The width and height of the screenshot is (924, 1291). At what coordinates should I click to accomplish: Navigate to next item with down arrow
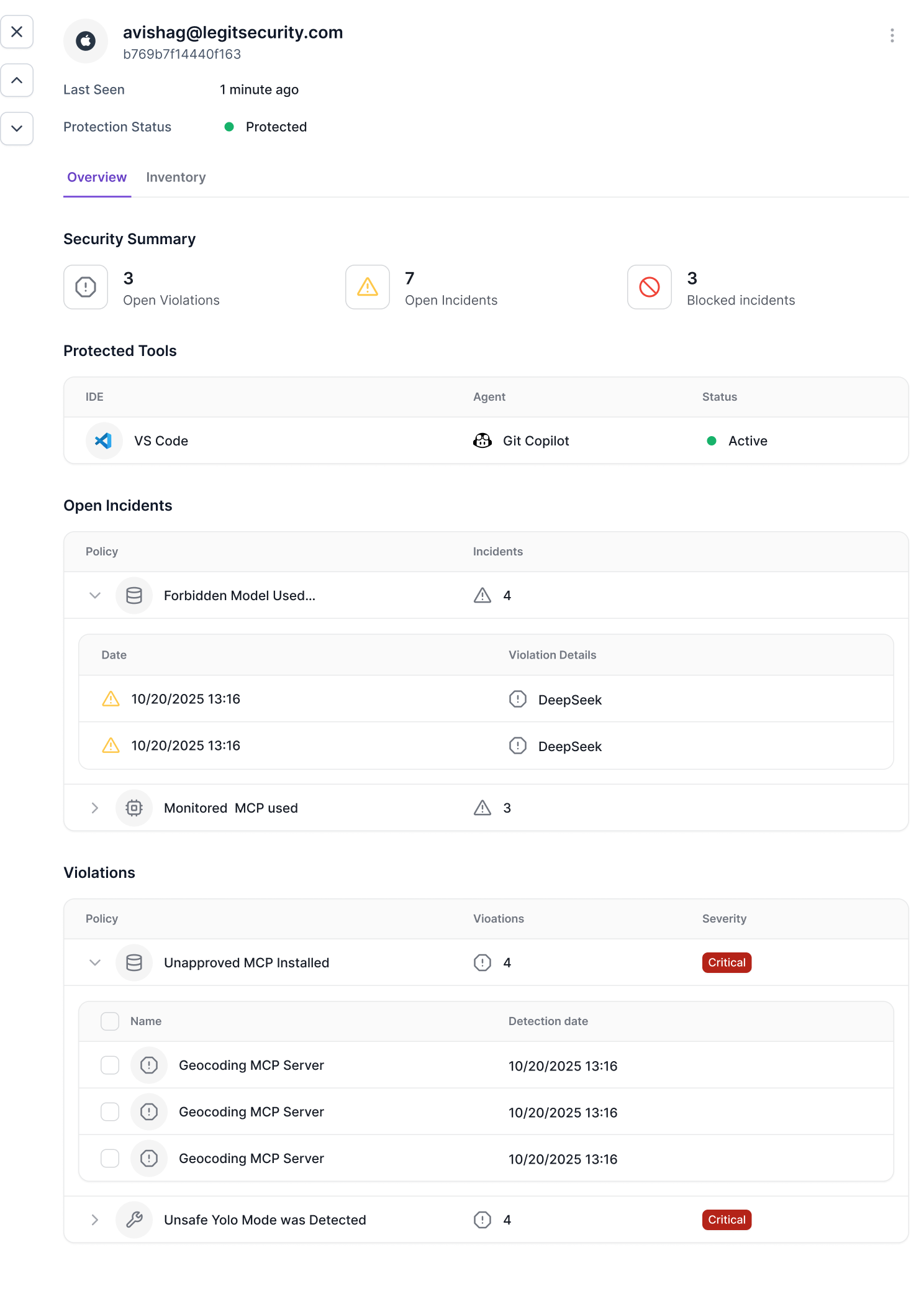[x=17, y=129]
